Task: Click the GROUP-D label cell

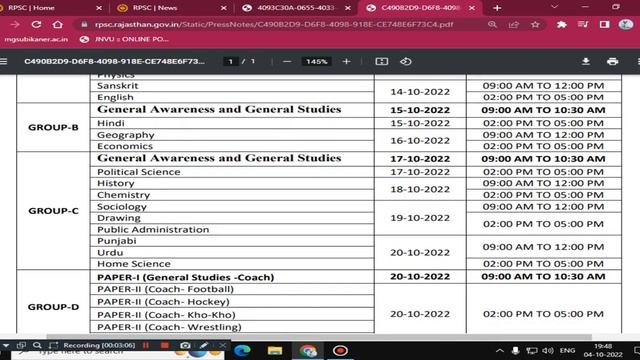Action: click(53, 307)
